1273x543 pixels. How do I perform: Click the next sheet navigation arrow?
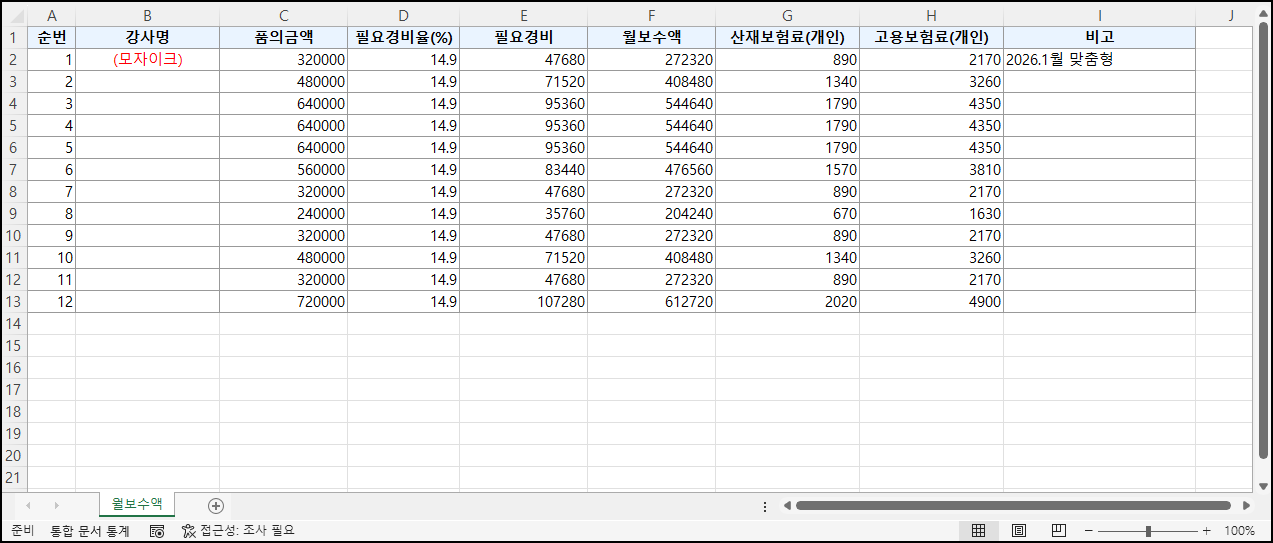pos(56,505)
